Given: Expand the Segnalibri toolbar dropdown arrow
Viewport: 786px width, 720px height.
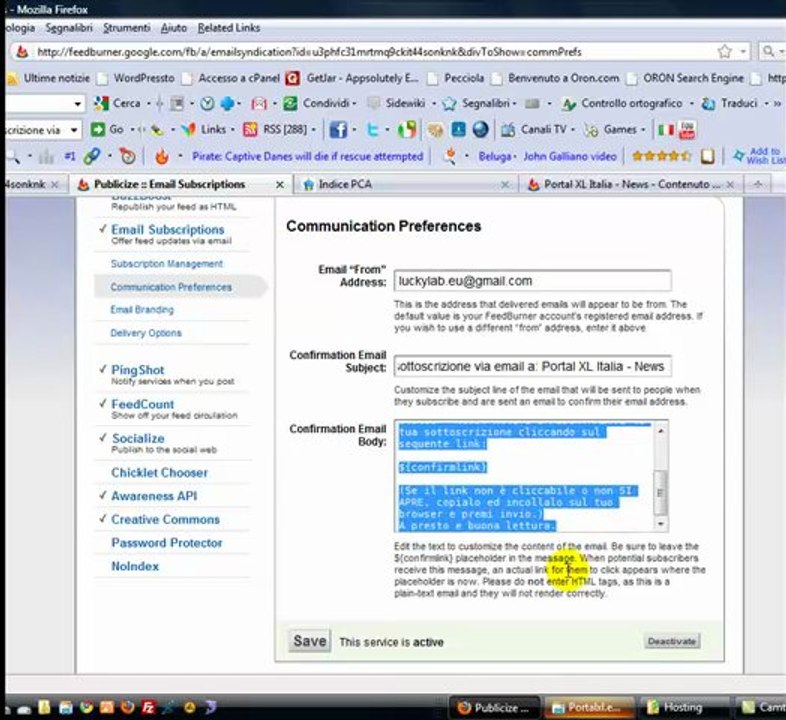Looking at the screenshot, I should 514,104.
